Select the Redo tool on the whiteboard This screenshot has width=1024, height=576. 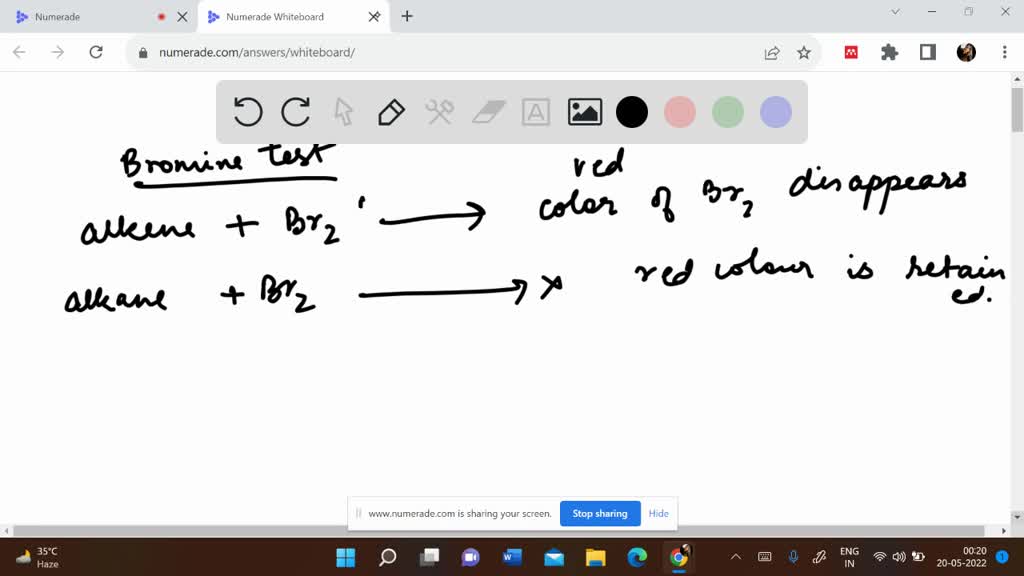(x=296, y=112)
